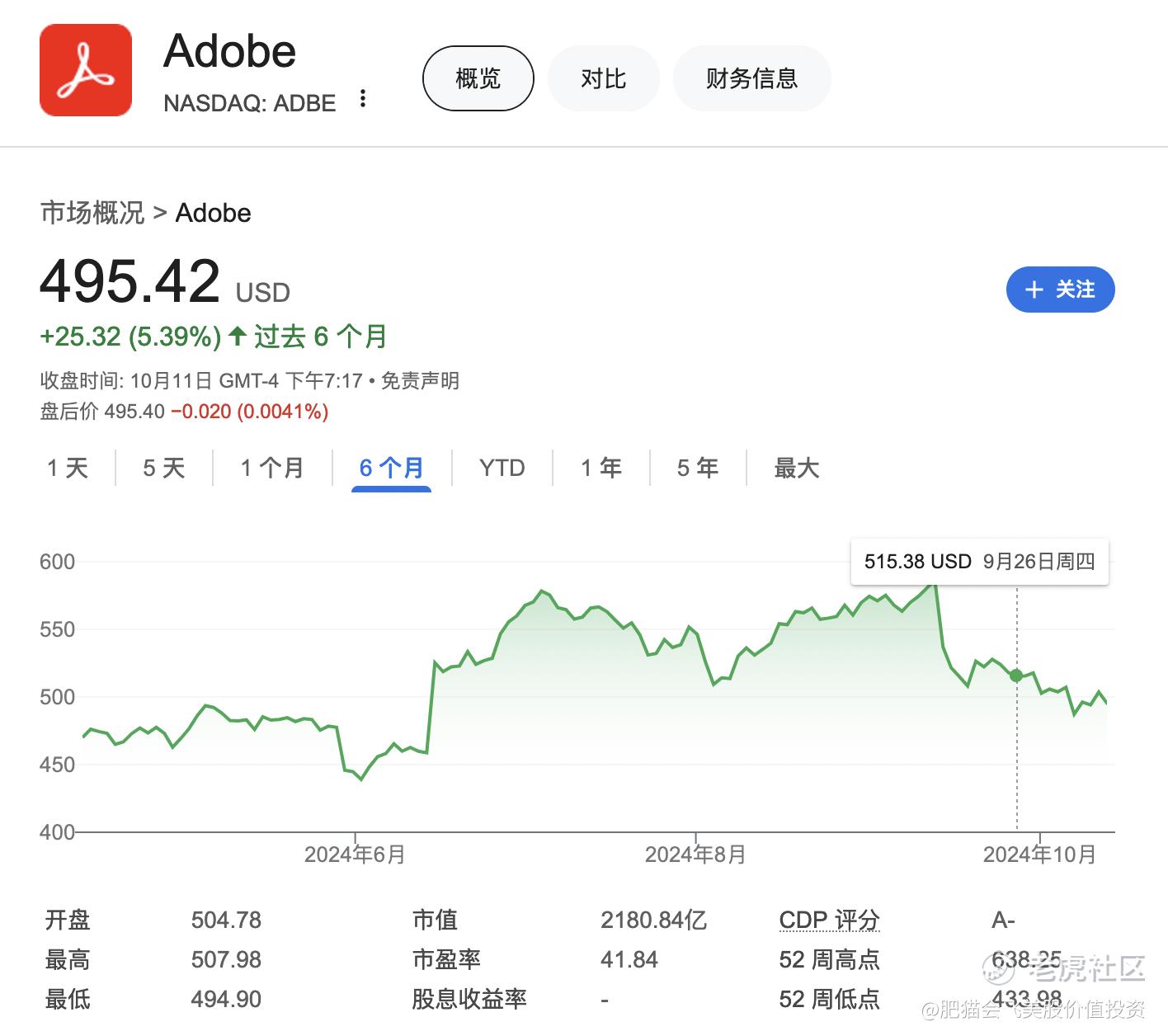Click the 市盈率 value 41.84
Image resolution: width=1168 pixels, height=1036 pixels.
(x=629, y=959)
